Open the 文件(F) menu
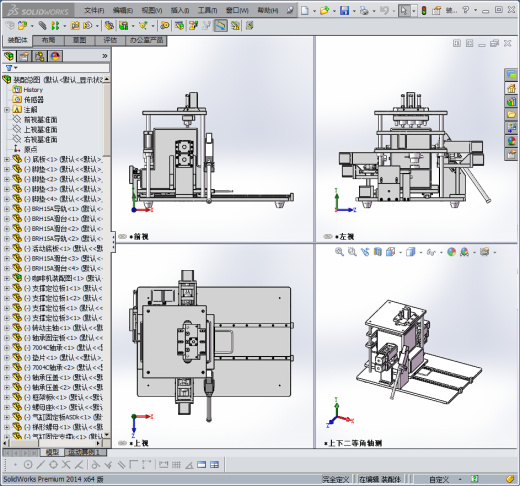This screenshot has width=520, height=486. tap(94, 11)
